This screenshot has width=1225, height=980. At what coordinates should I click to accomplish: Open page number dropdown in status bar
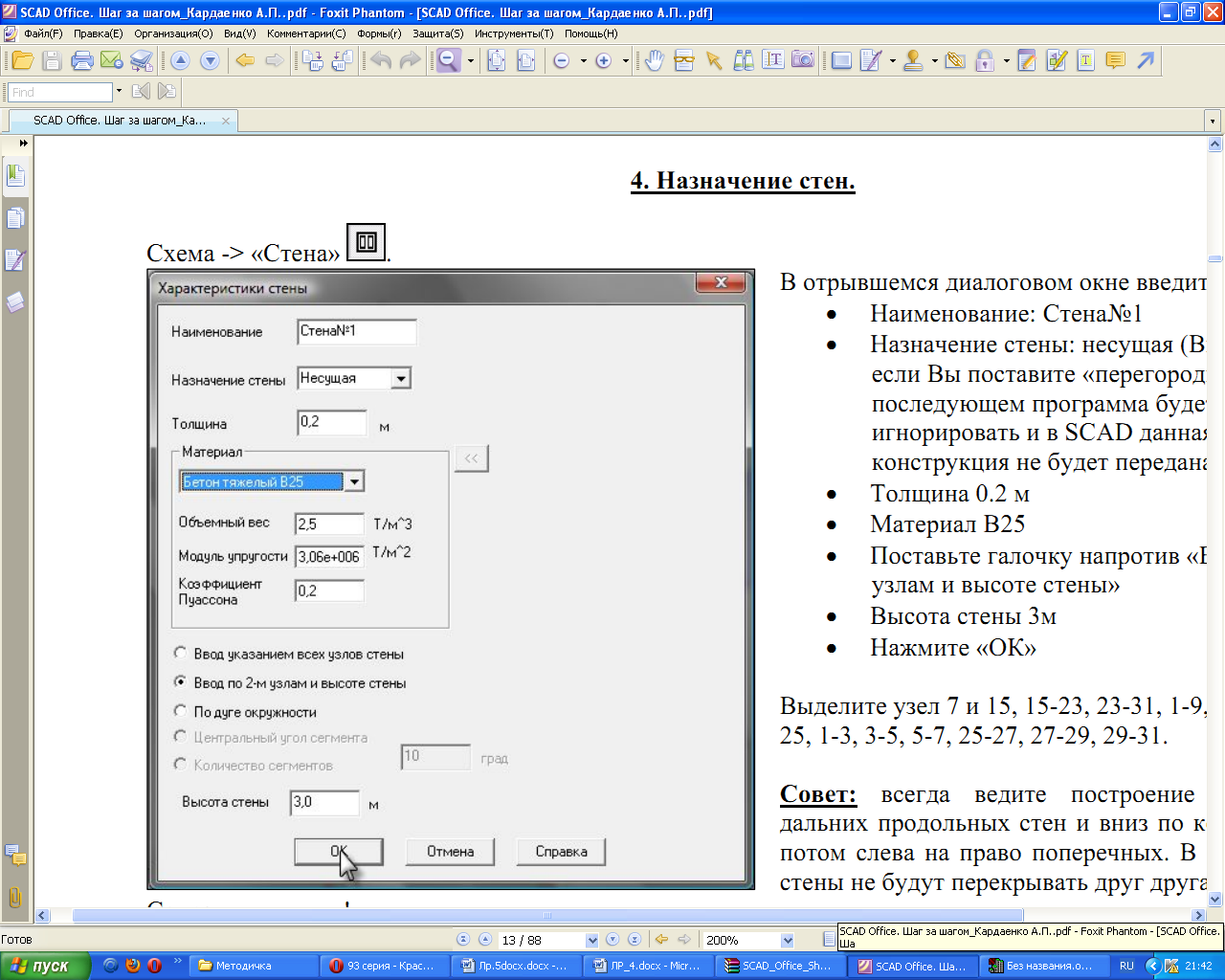[x=591, y=940]
